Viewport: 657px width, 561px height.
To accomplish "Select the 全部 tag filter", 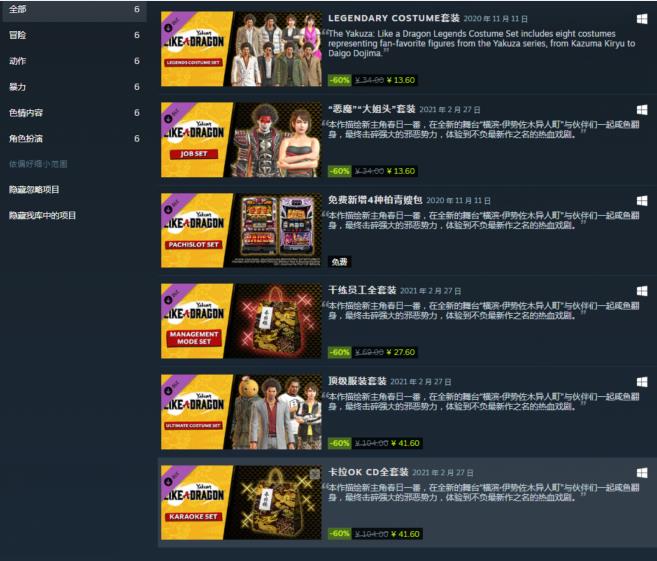I will click(74, 10).
